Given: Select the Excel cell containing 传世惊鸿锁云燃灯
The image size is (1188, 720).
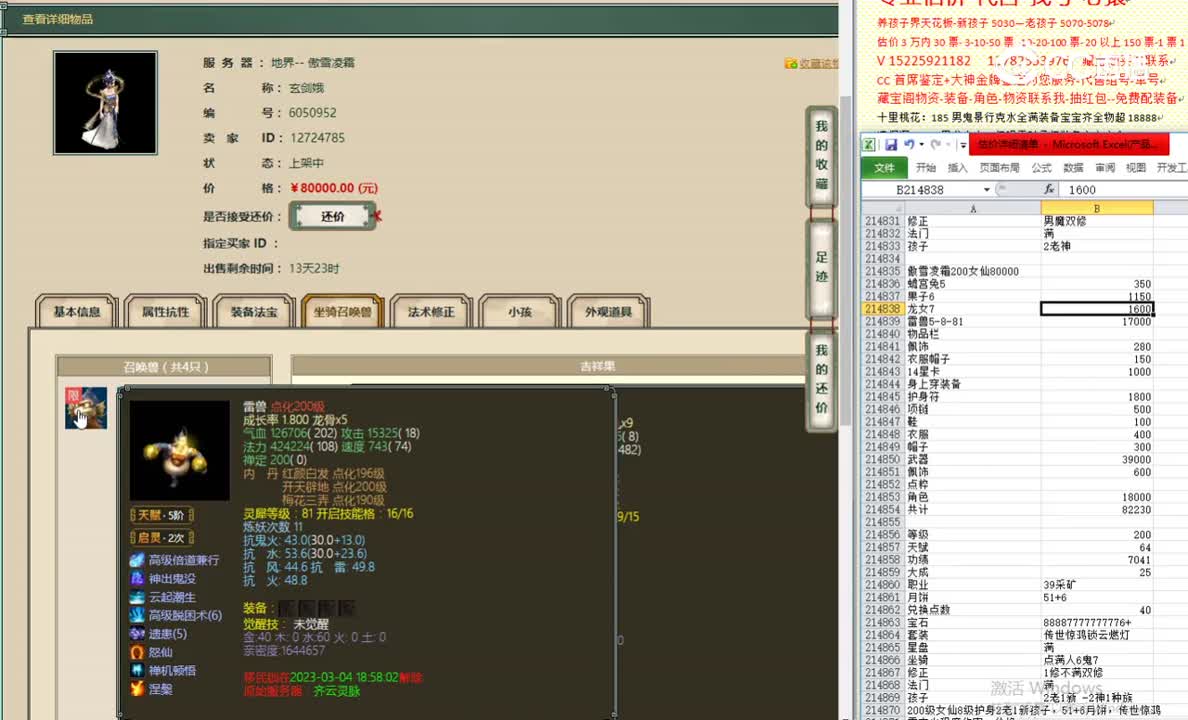Looking at the screenshot, I should tap(1097, 635).
